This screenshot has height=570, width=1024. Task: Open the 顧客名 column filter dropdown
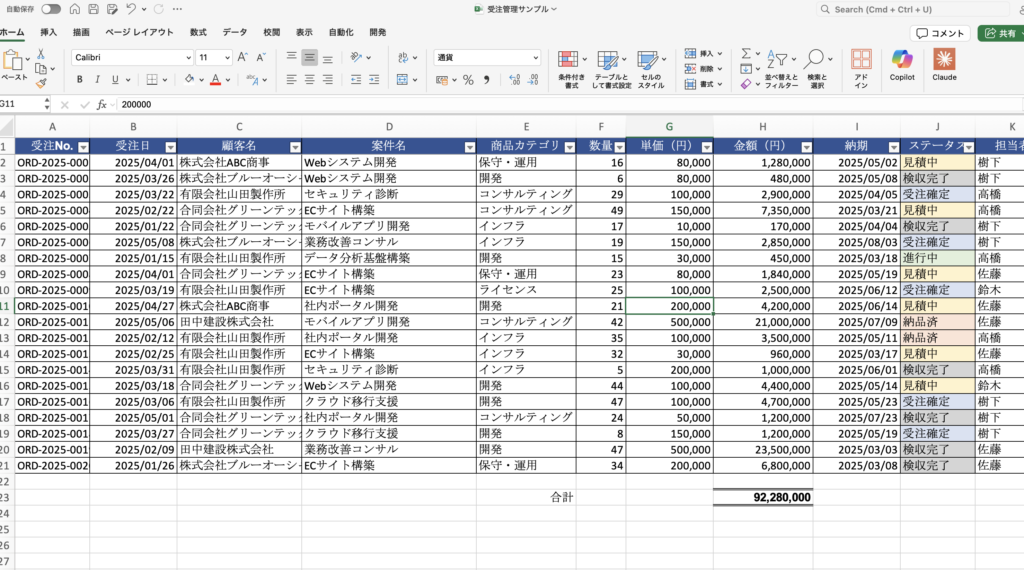pos(293,147)
